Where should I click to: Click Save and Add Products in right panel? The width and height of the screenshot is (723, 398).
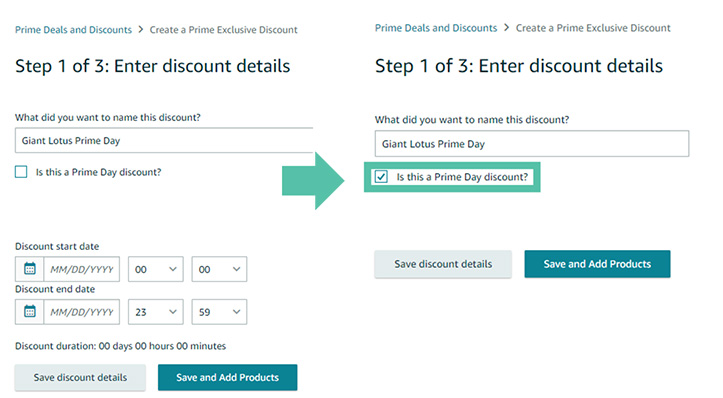597,264
